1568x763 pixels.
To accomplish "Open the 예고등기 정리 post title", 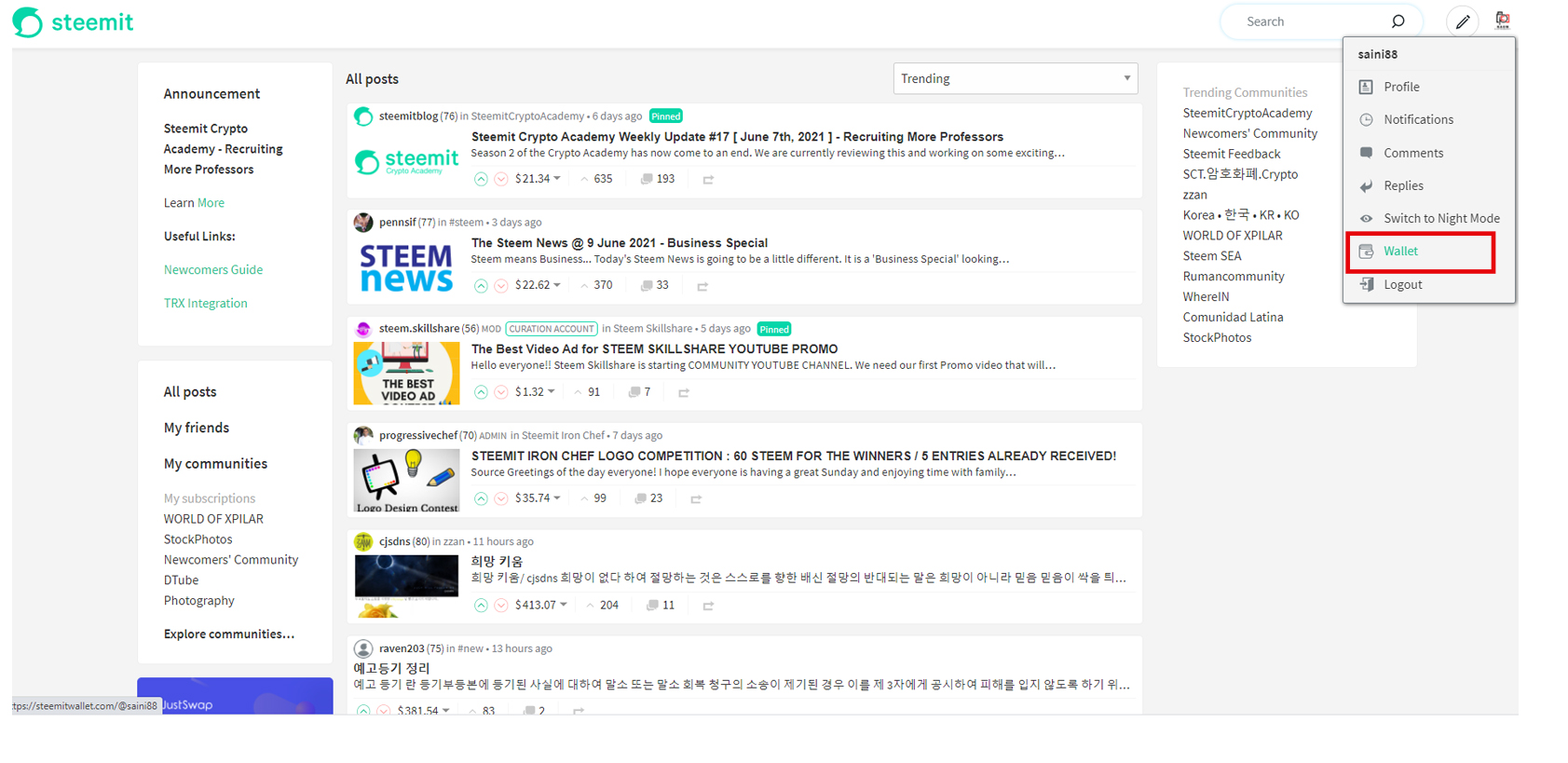I will coord(391,668).
